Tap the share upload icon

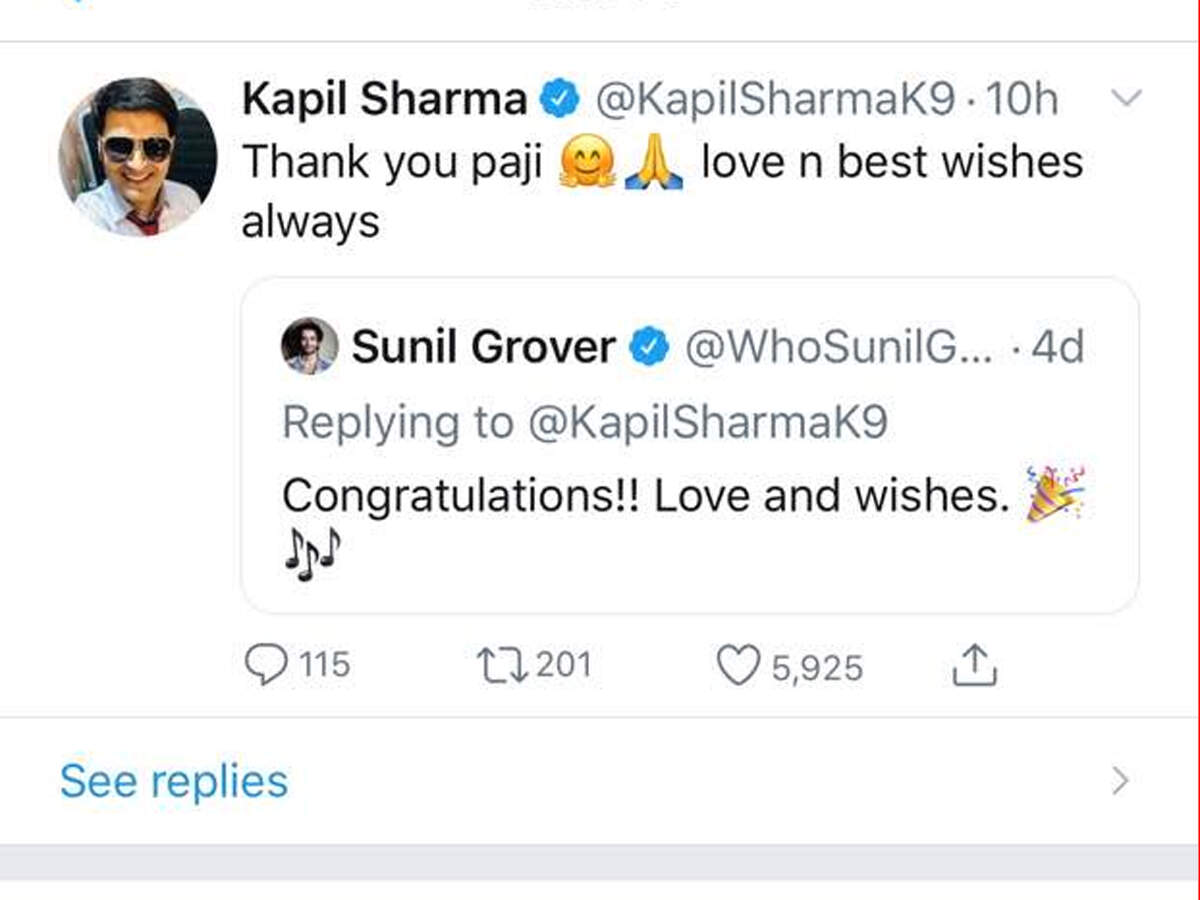tap(973, 664)
